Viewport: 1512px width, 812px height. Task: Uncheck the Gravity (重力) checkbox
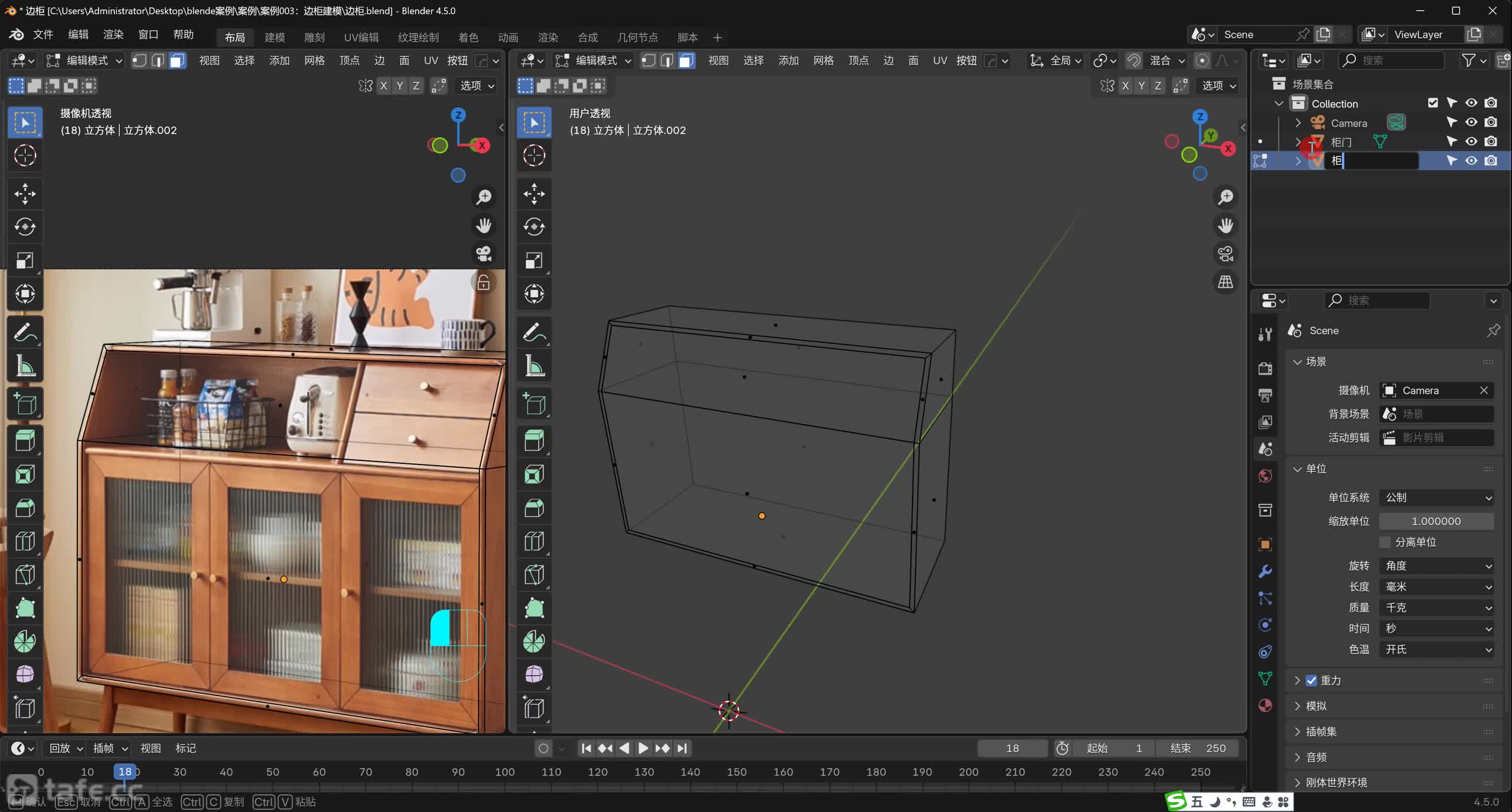(x=1312, y=680)
